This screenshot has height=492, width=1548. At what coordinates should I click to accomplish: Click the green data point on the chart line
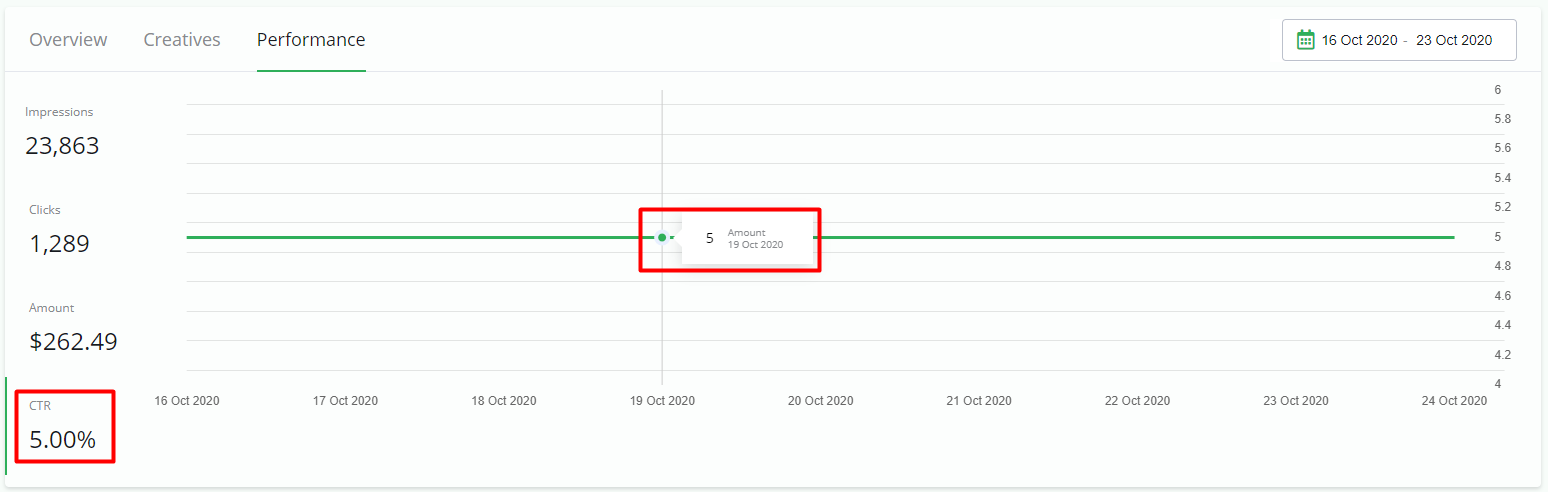[x=662, y=238]
